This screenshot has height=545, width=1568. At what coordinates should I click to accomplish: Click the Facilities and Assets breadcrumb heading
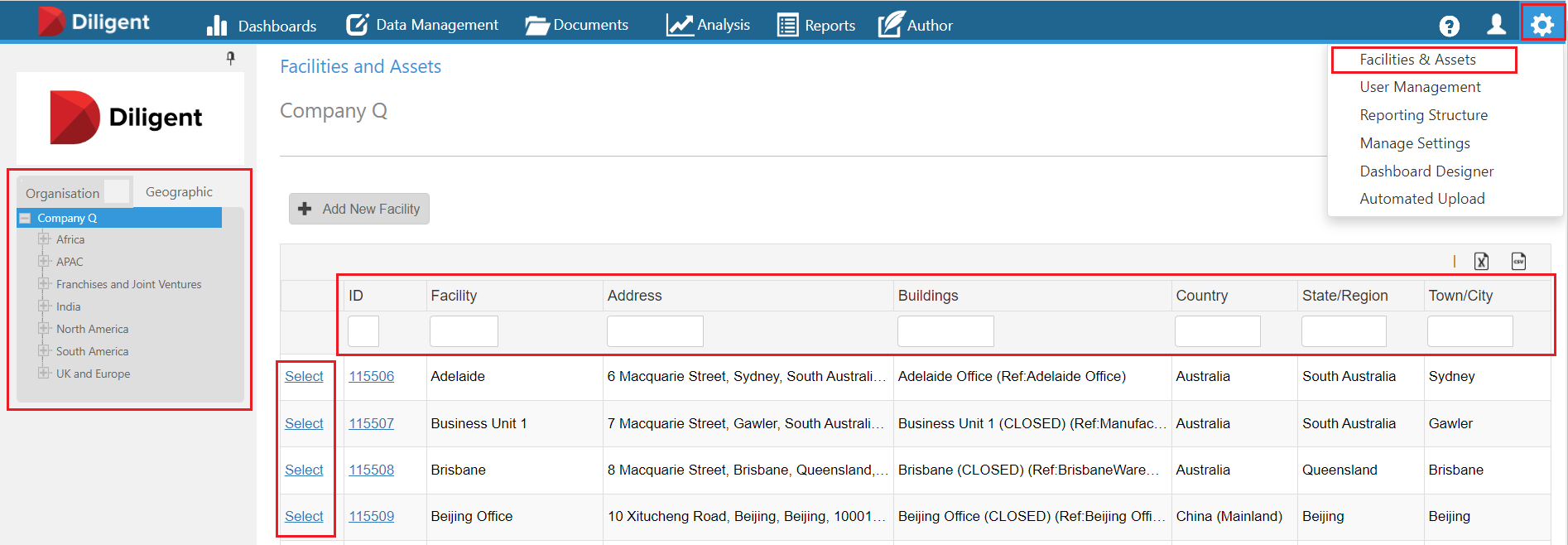[360, 66]
